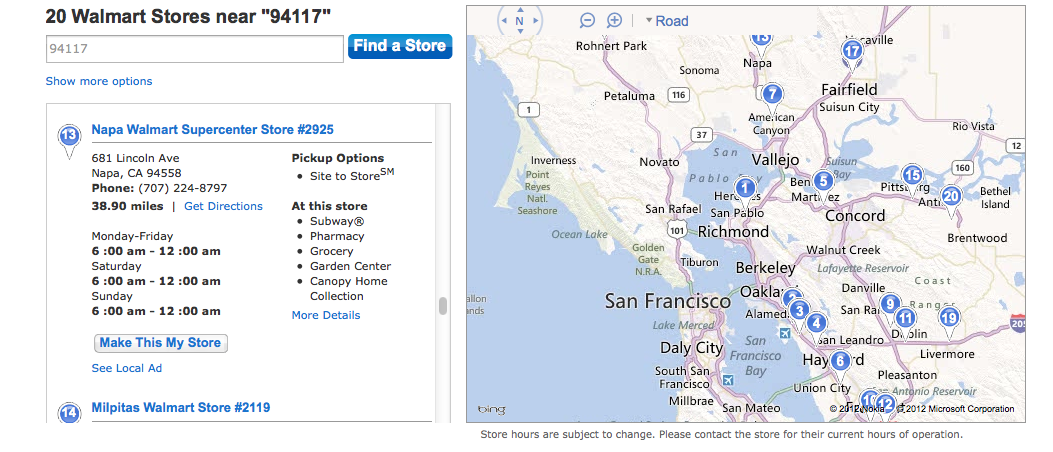Screen dimensions: 1053x452
Task: Click the list pin 13 beside Napa store
Action: (x=68, y=140)
